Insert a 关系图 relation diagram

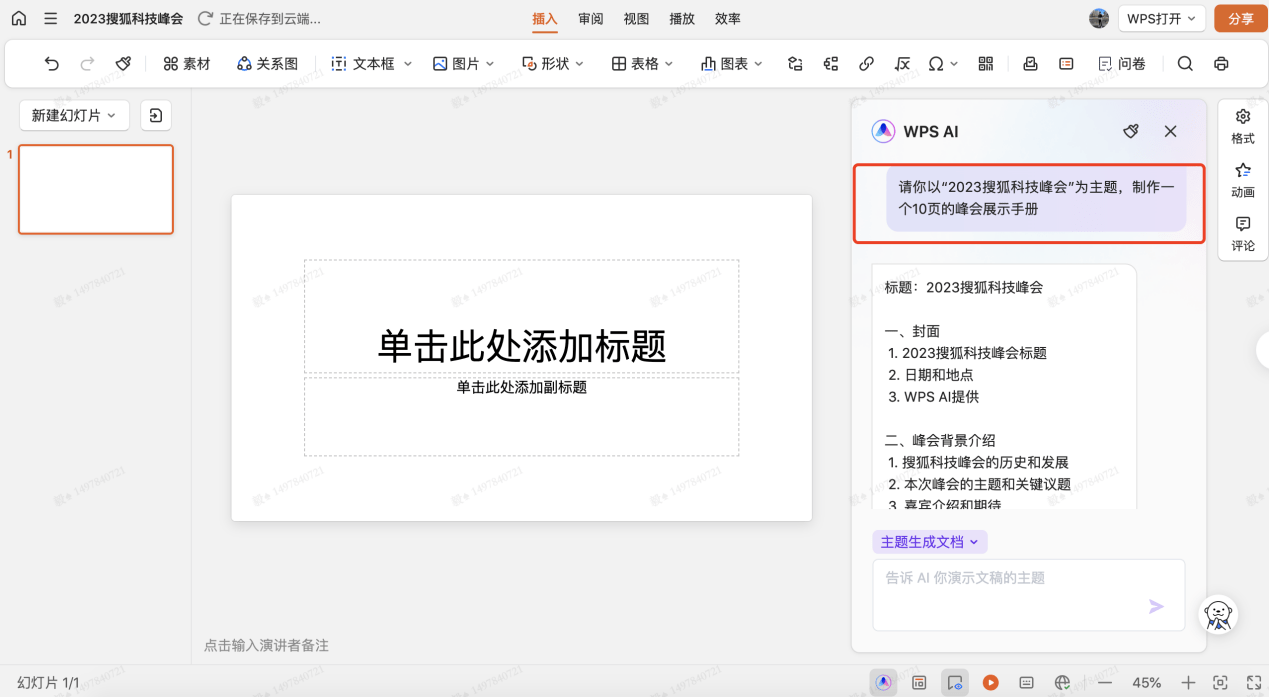tap(267, 63)
